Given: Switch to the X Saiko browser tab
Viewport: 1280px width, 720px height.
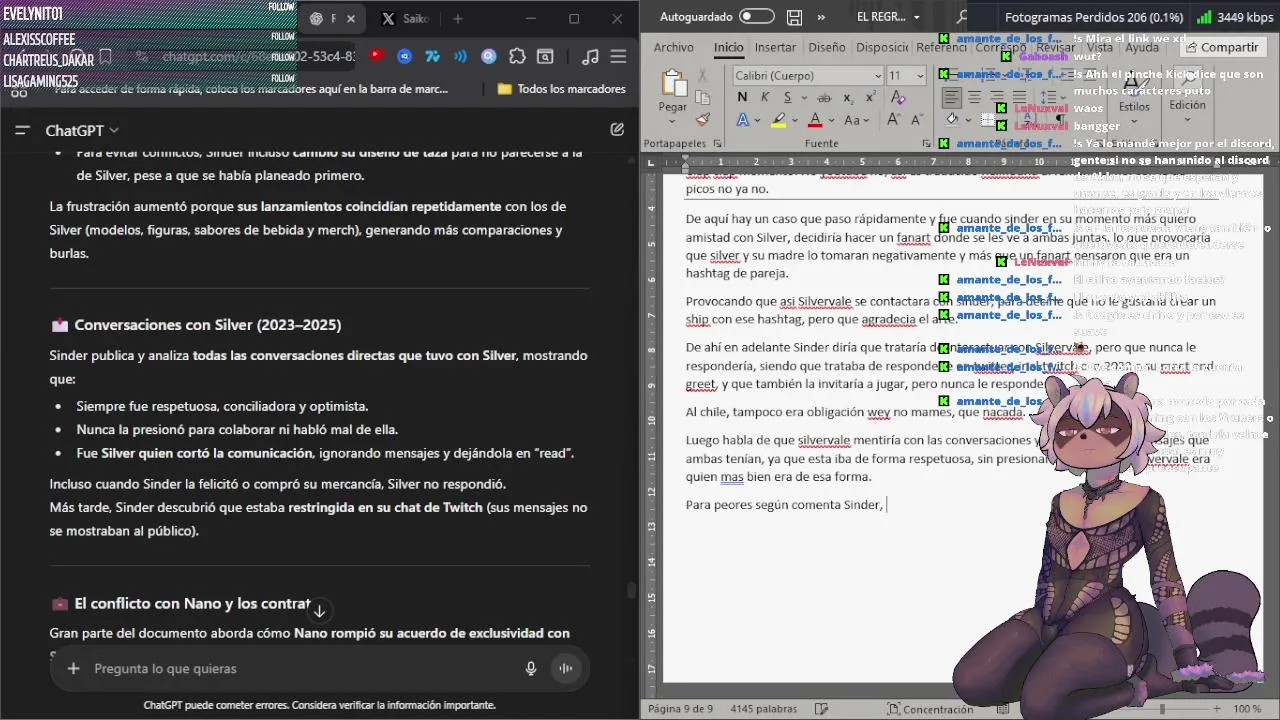Looking at the screenshot, I should pos(405,18).
